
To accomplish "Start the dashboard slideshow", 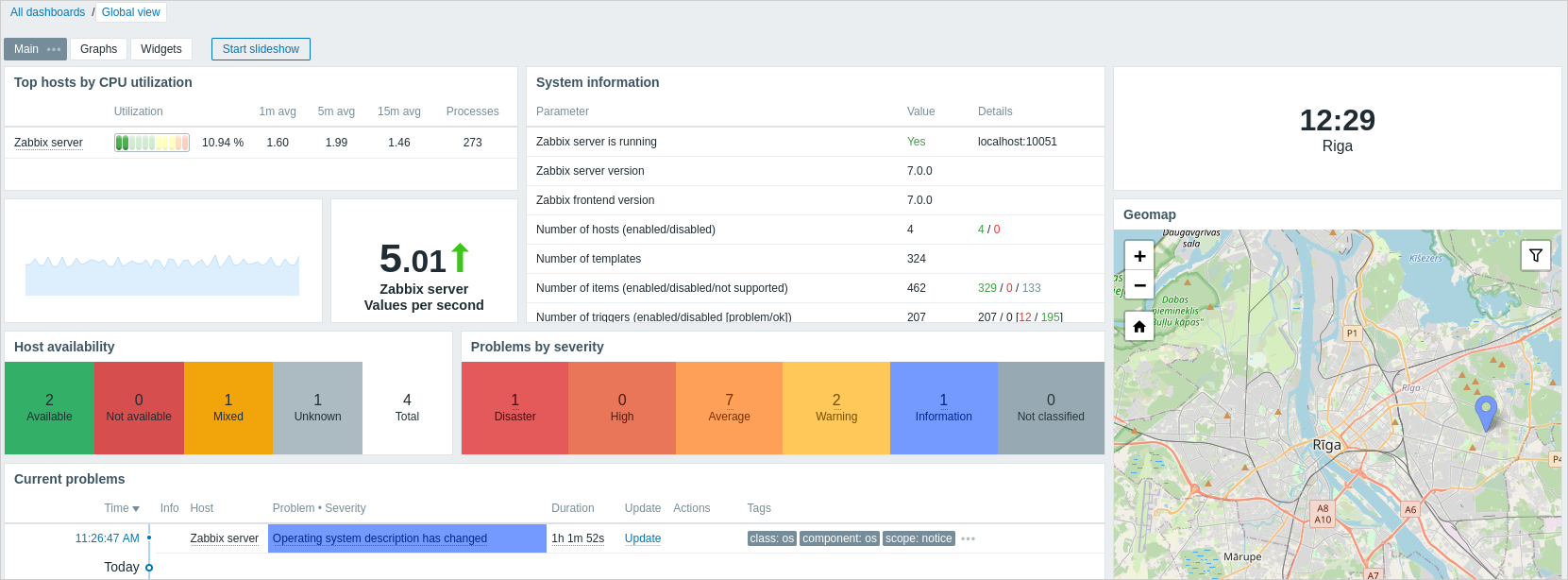I will click(261, 49).
